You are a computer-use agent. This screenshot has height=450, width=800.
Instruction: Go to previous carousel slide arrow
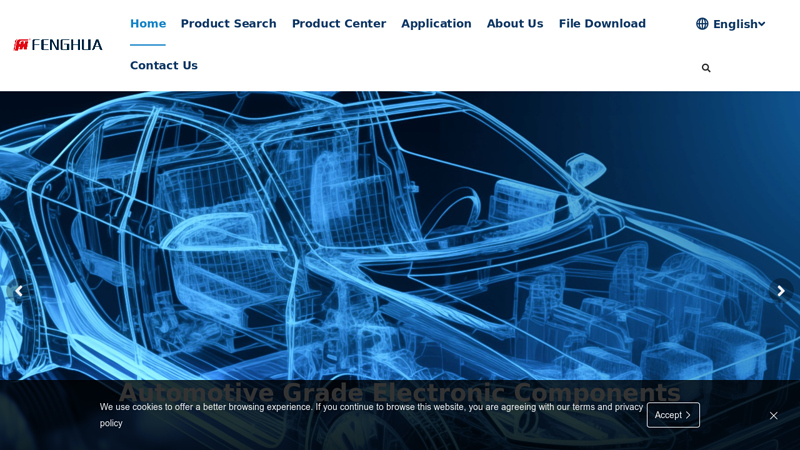pos(19,291)
